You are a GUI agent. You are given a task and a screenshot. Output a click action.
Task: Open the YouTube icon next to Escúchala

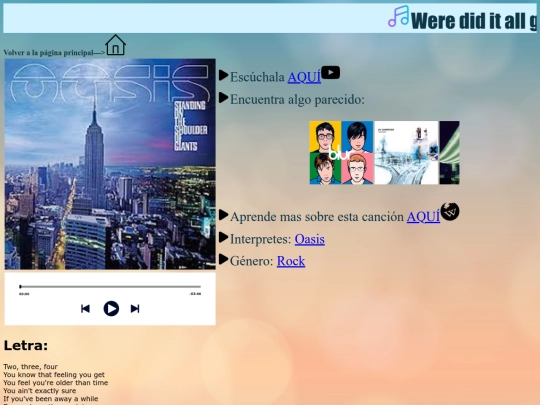pyautogui.click(x=331, y=73)
